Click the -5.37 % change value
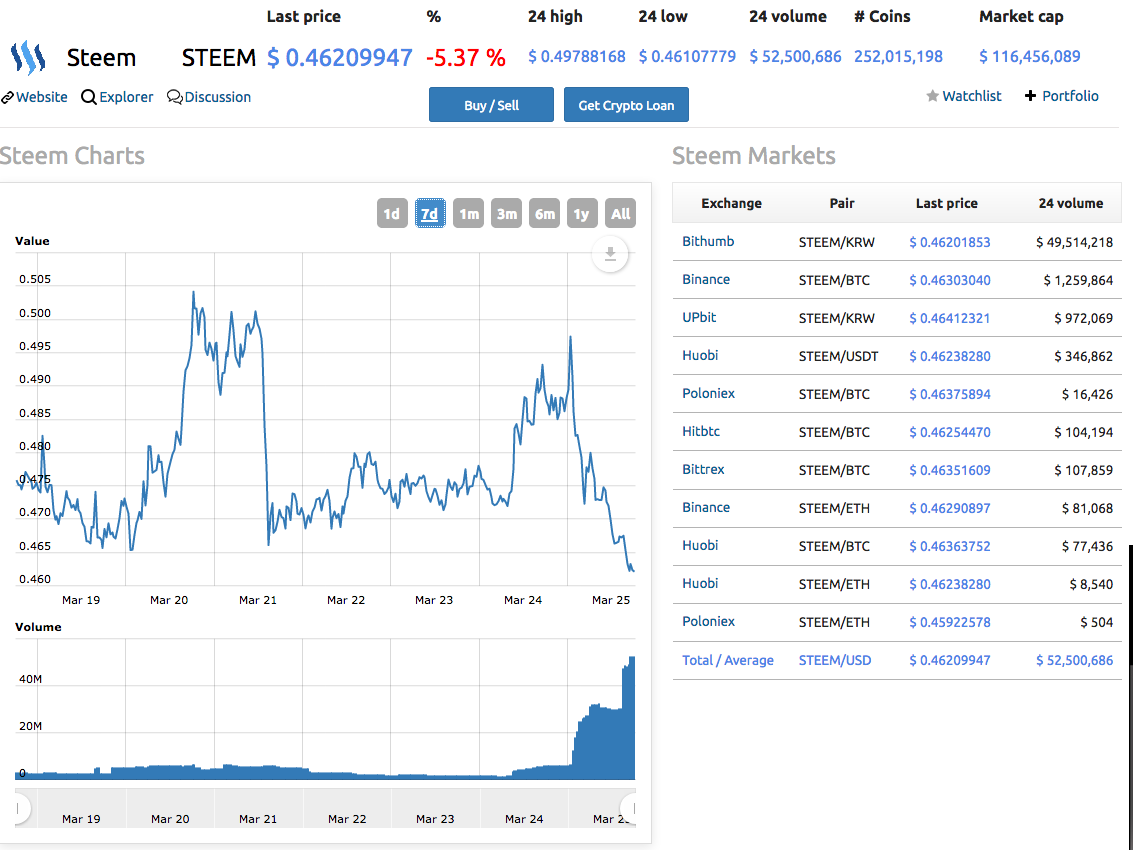The height and width of the screenshot is (850, 1133). click(x=465, y=57)
